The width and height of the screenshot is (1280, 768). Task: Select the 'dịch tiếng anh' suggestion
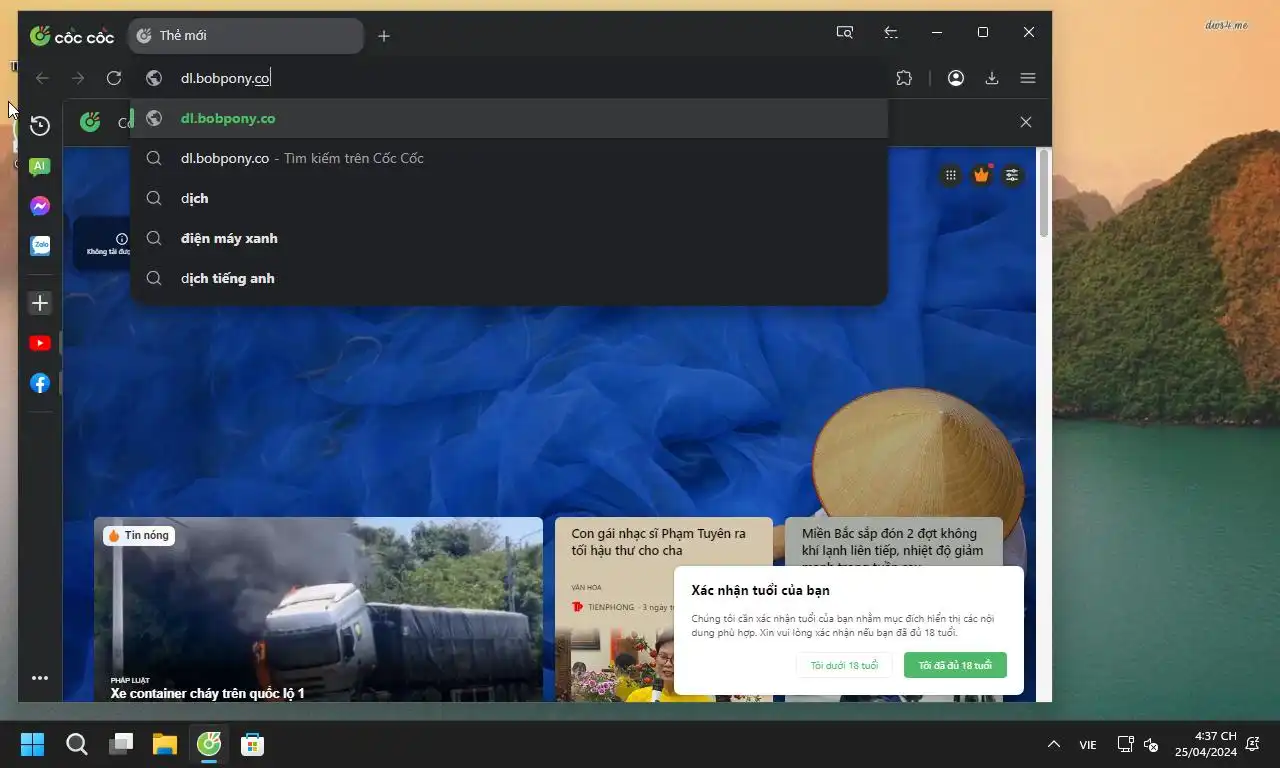point(510,278)
